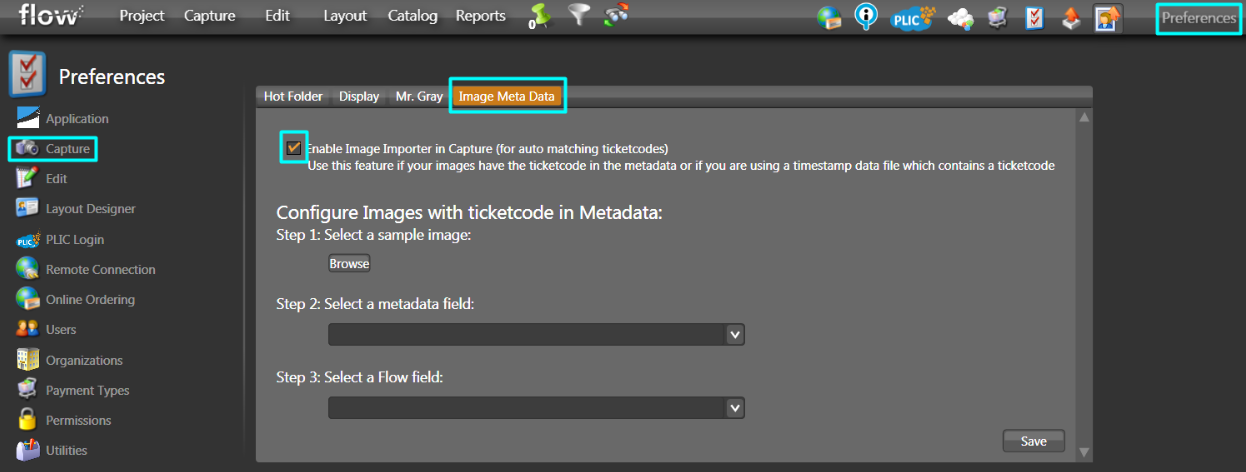This screenshot has width=1246, height=472.
Task: Click the Save button
Action: coord(1034,441)
